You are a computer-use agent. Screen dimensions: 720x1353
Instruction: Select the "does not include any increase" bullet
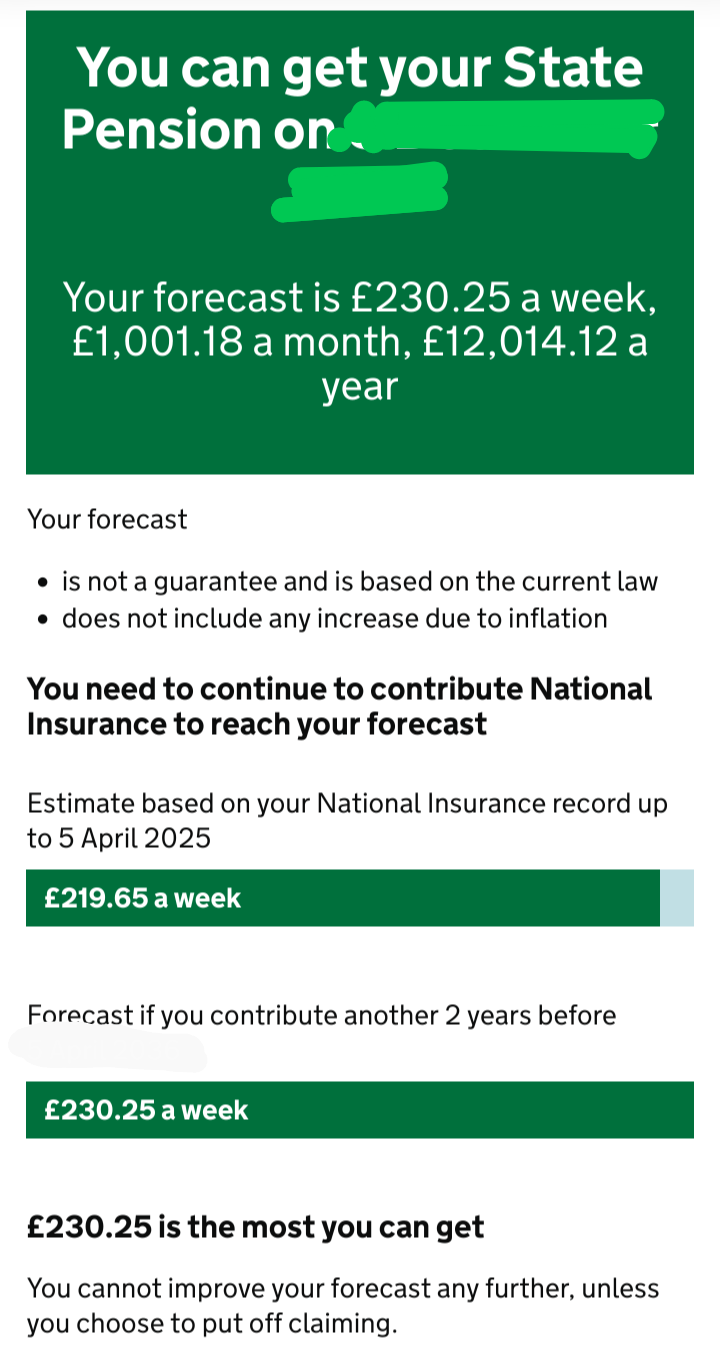pyautogui.click(x=334, y=618)
